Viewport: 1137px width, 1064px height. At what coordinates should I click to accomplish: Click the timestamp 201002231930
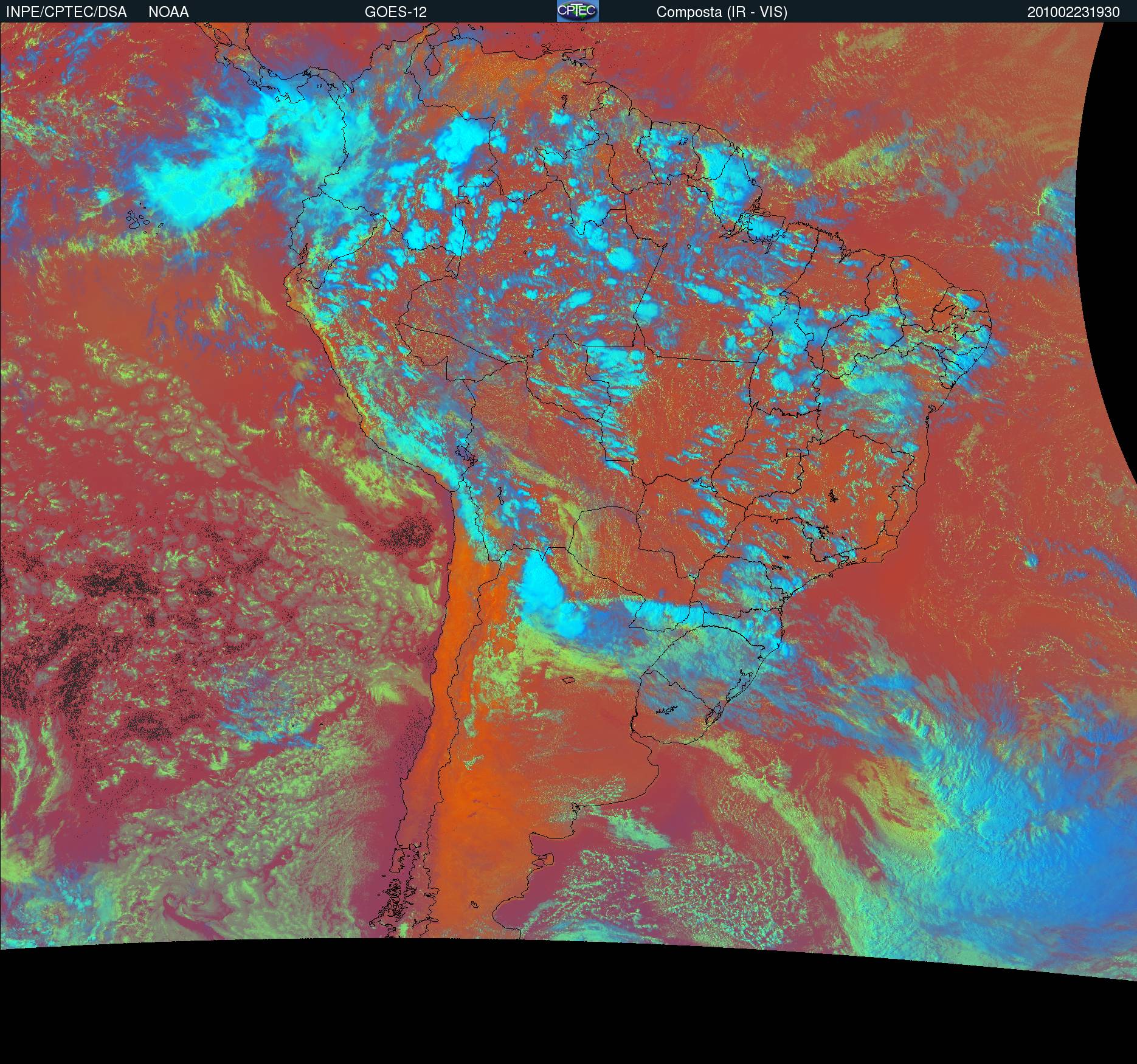click(x=1074, y=12)
